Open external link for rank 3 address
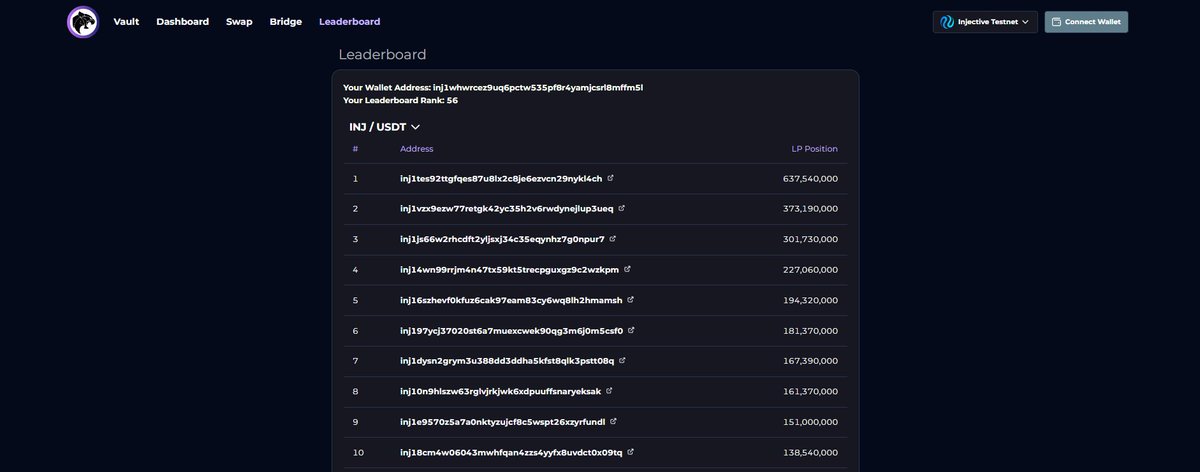Image resolution: width=1200 pixels, height=472 pixels. (x=613, y=239)
